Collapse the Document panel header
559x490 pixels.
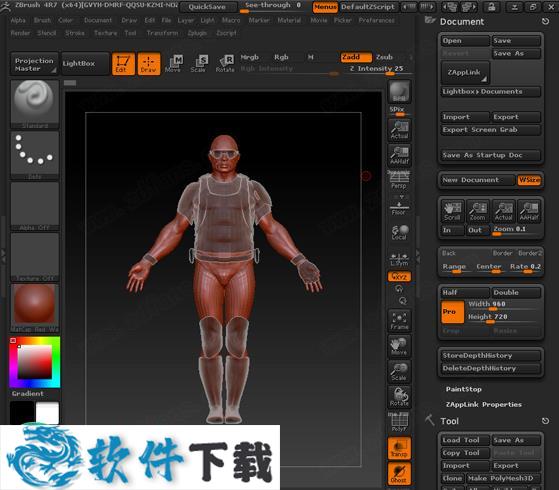click(x=462, y=22)
